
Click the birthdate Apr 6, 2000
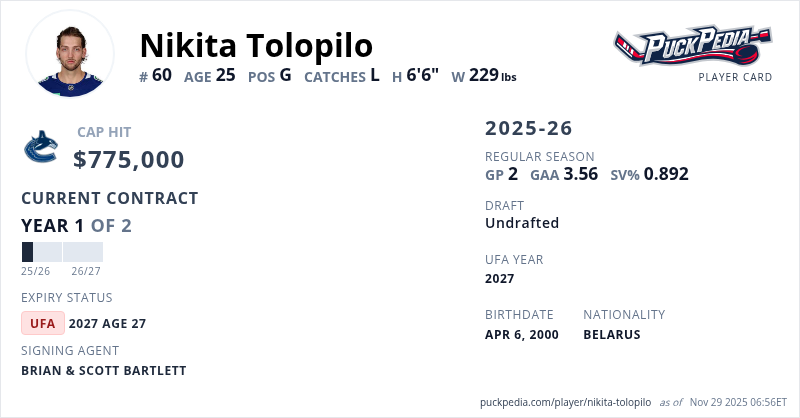pos(522,334)
